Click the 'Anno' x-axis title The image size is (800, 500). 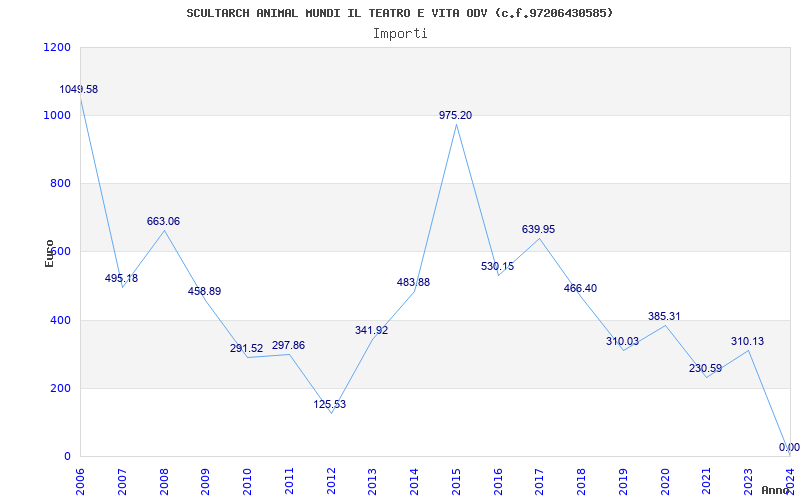(776, 490)
